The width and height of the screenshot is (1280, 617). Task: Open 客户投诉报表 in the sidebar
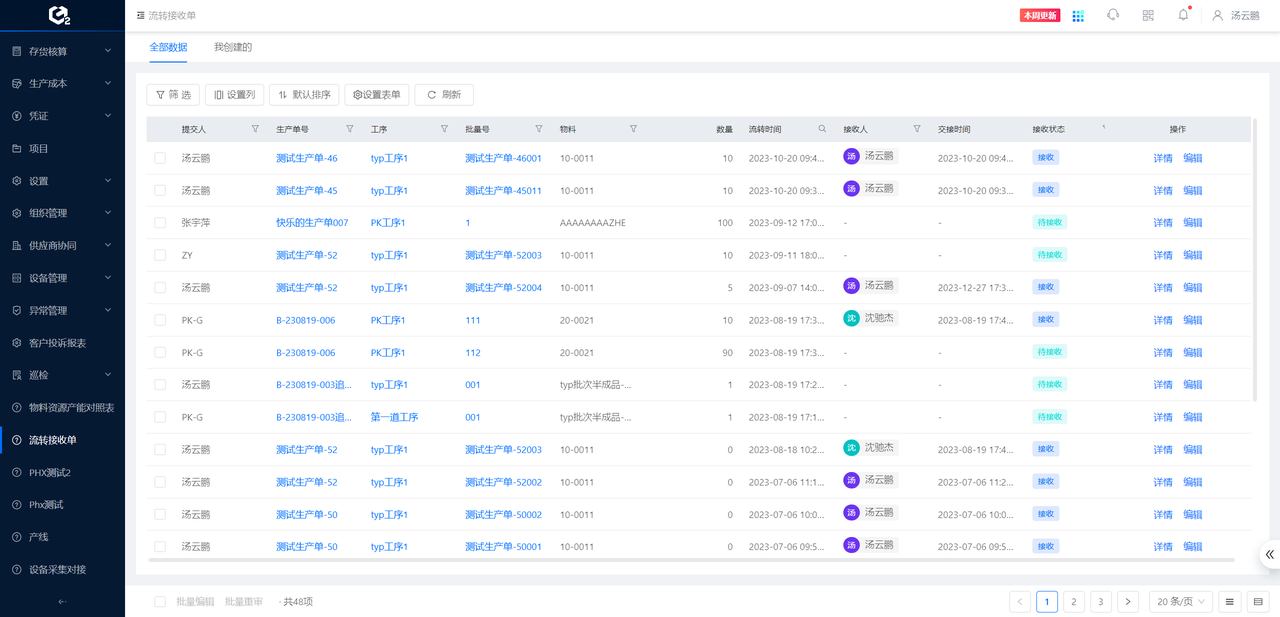(x=57, y=343)
